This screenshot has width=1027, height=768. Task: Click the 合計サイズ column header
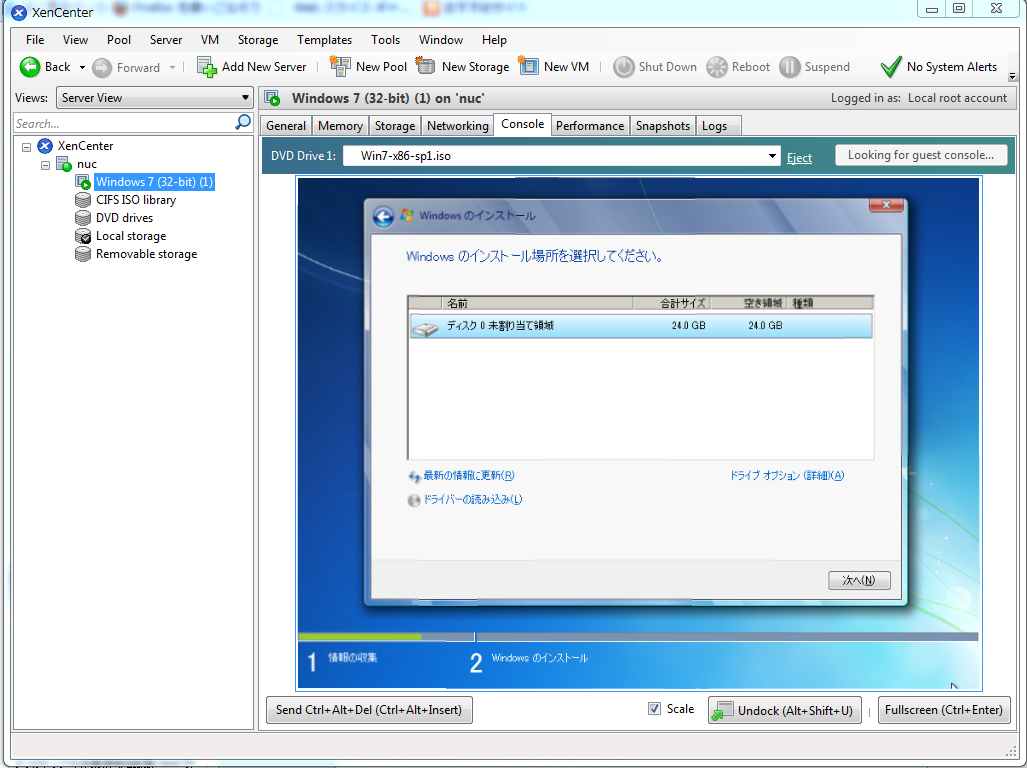(672, 303)
